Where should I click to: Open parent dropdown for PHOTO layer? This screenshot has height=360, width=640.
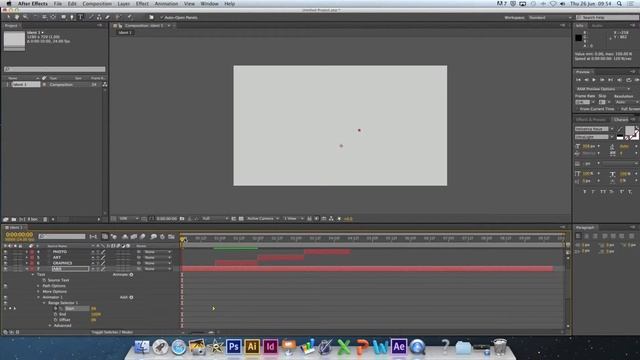coord(158,252)
